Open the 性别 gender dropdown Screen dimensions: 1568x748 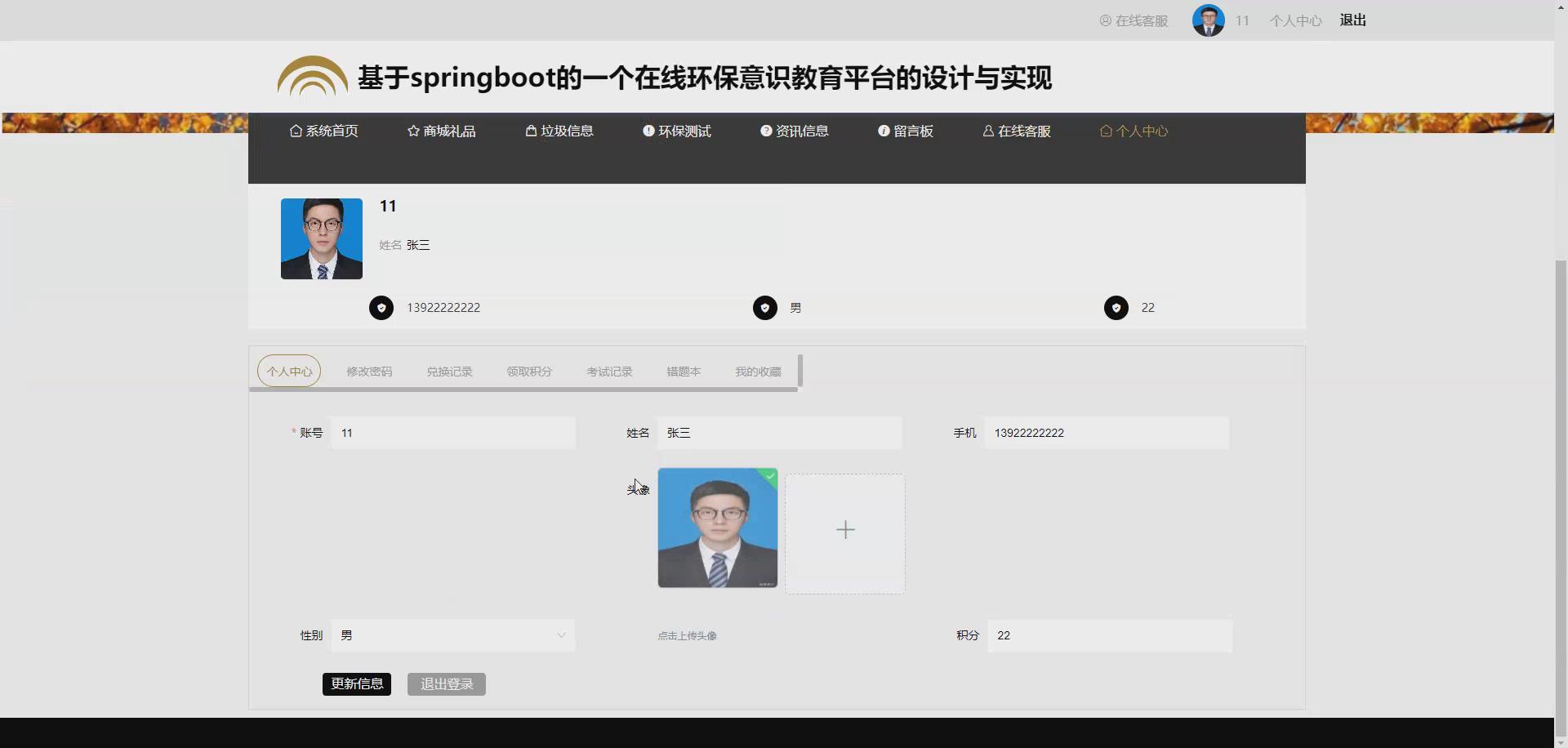coord(561,635)
